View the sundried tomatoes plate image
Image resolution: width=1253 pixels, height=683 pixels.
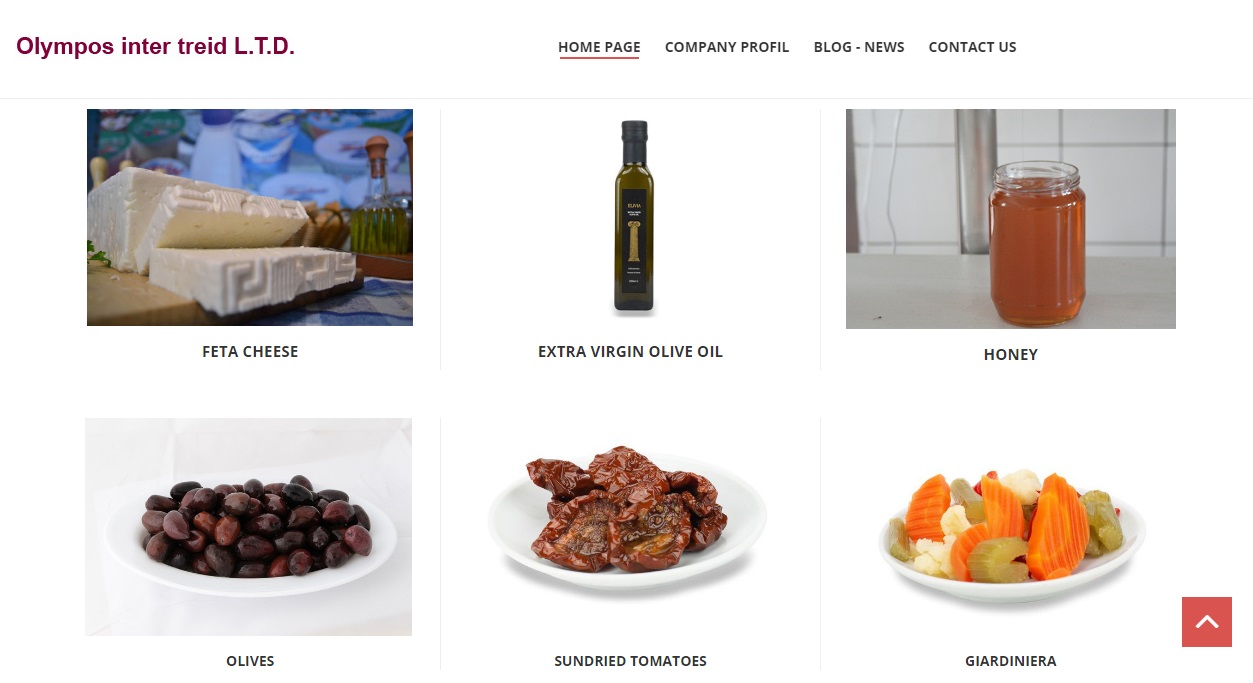coord(628,522)
